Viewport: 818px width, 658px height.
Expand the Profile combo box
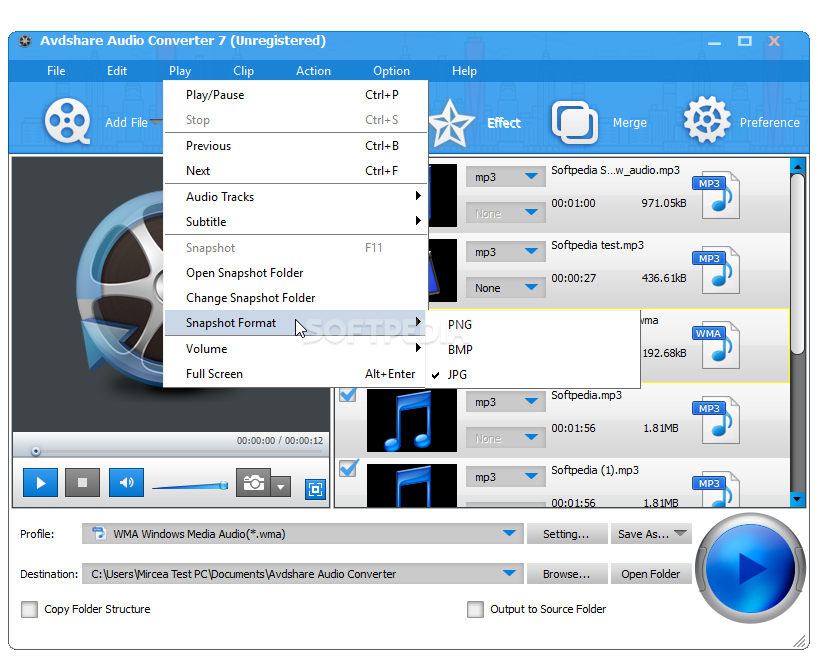[x=509, y=533]
